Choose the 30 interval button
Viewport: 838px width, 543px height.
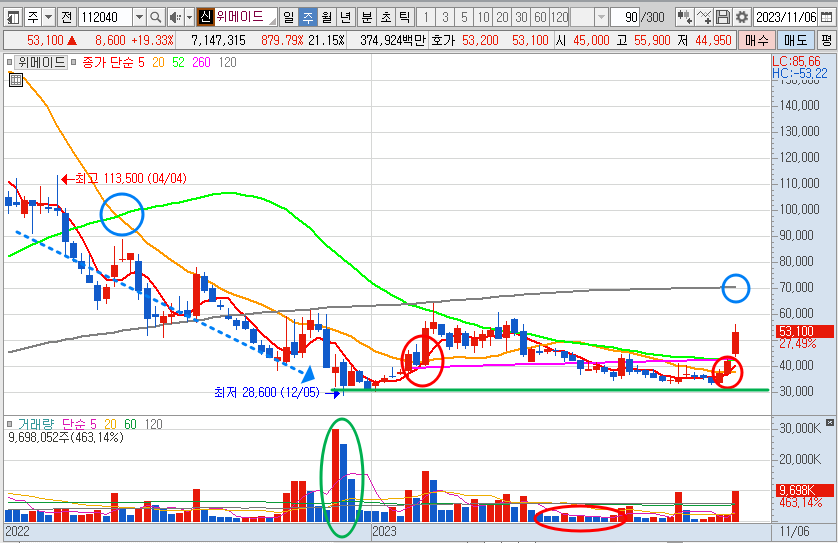pos(522,18)
